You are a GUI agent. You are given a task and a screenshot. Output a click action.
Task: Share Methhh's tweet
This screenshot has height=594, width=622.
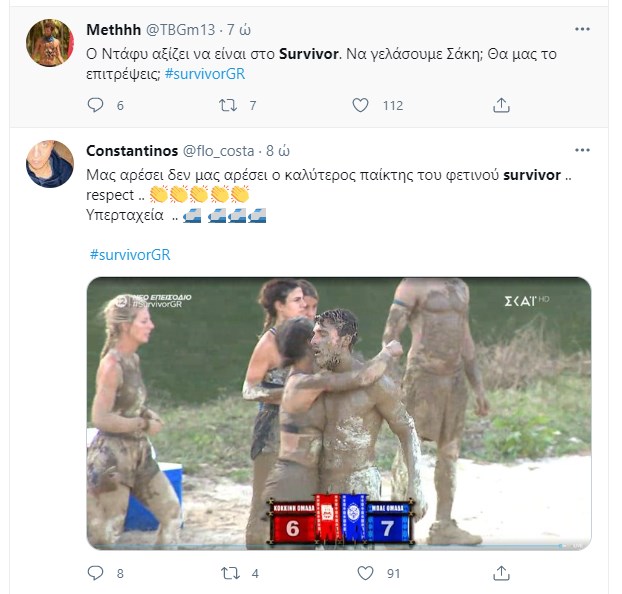(x=502, y=105)
